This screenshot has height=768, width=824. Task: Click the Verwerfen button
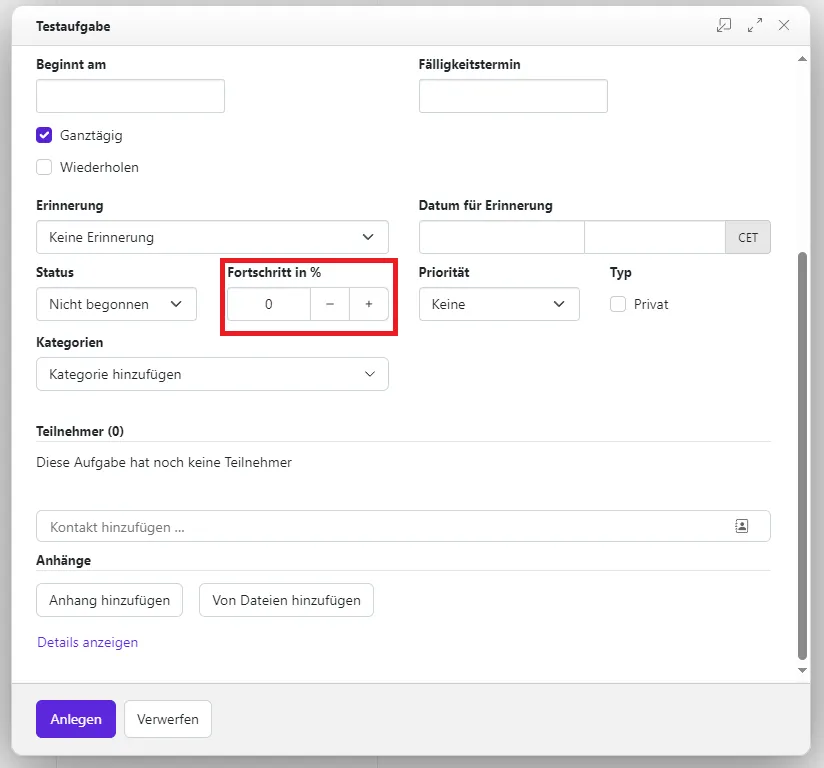tap(167, 719)
